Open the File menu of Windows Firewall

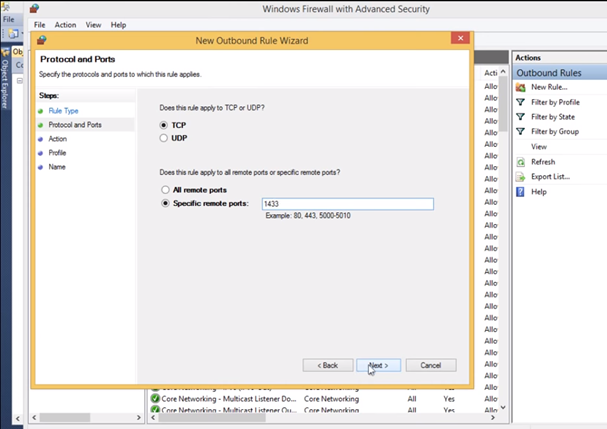tap(39, 25)
